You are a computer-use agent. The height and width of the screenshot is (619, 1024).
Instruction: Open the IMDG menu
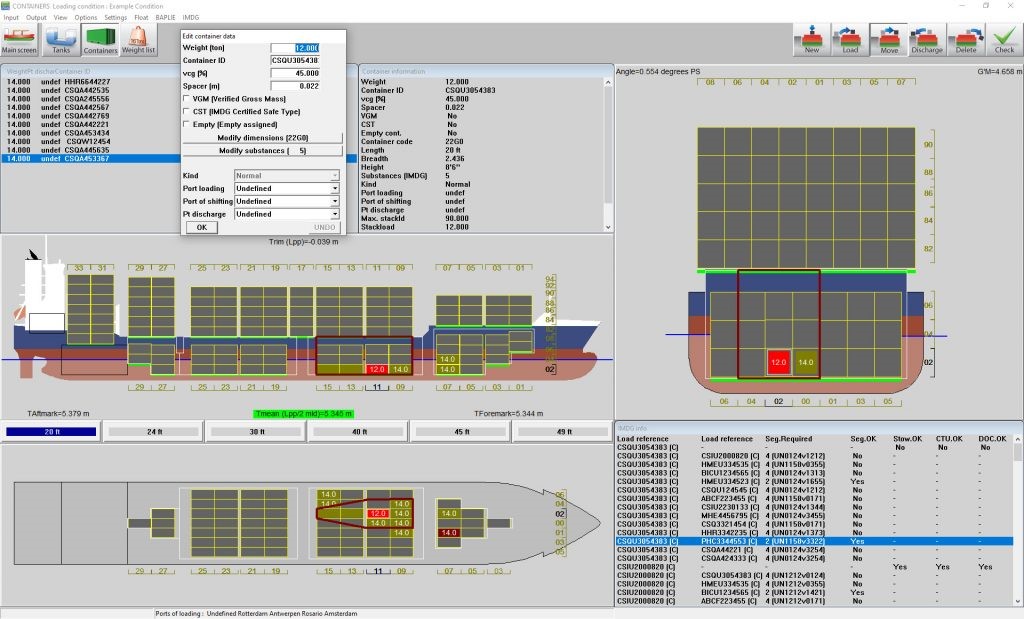[192, 17]
